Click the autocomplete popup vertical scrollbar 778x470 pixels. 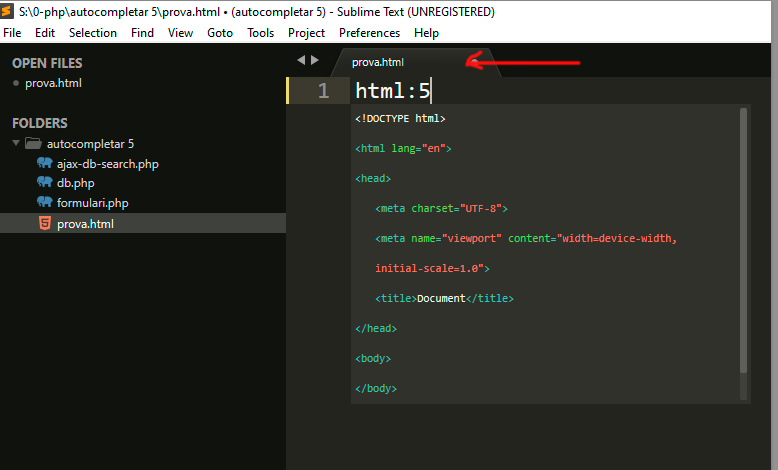743,240
